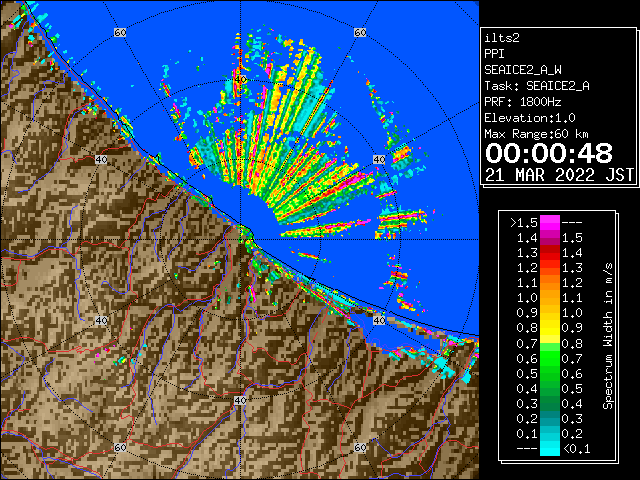The height and width of the screenshot is (480, 640).
Task: Click the radar origin where the crosshair lines meet
Action: click(x=240, y=240)
